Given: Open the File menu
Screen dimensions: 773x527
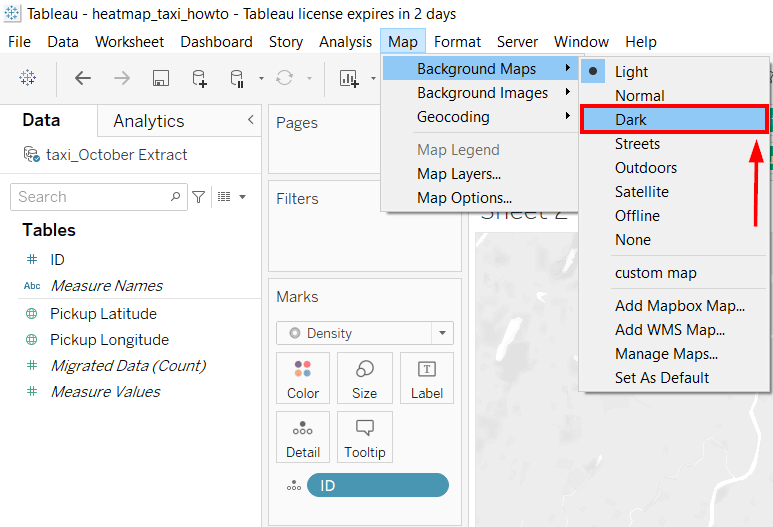Looking at the screenshot, I should tap(19, 42).
